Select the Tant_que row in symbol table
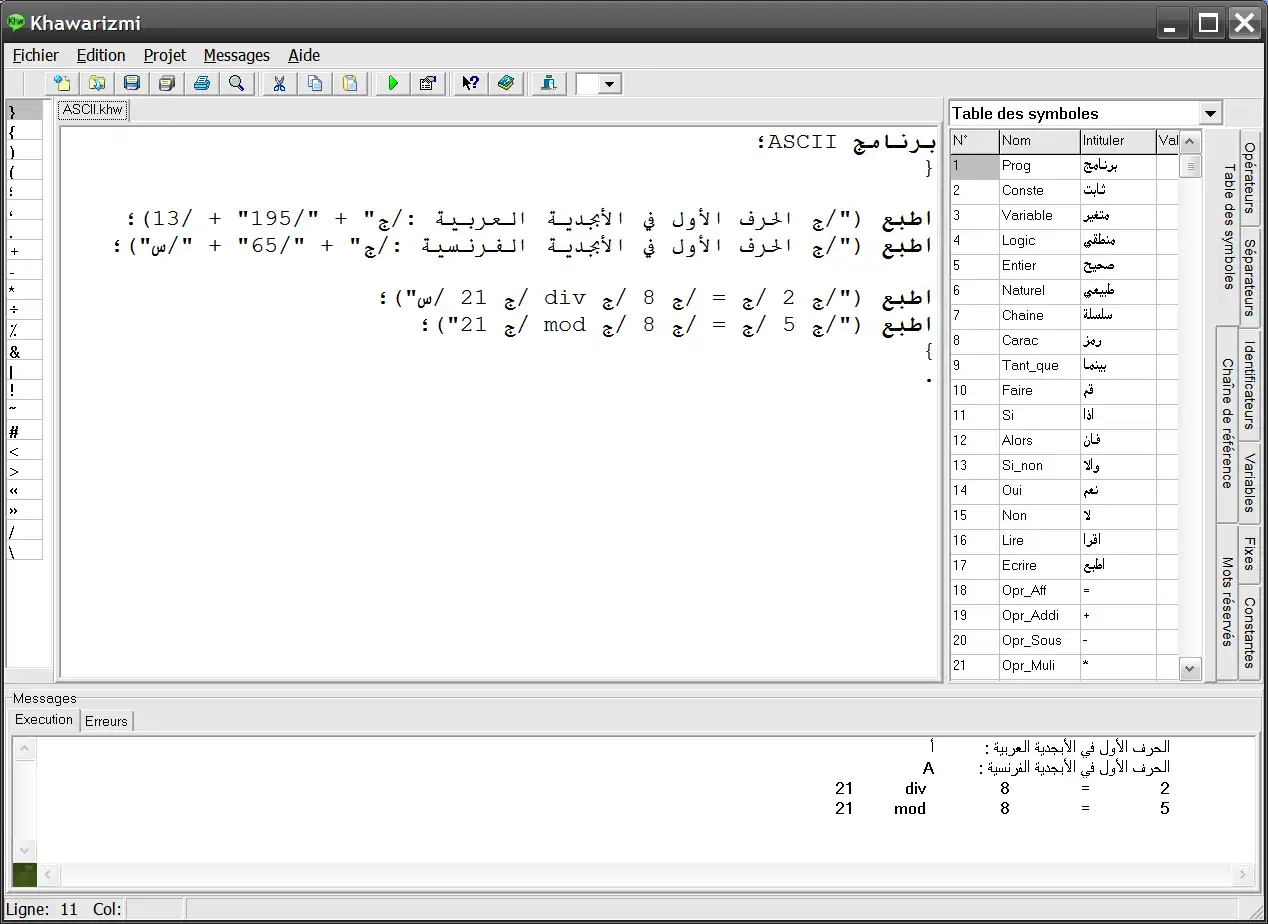Screen dimensions: 1268x924 (1064, 366)
